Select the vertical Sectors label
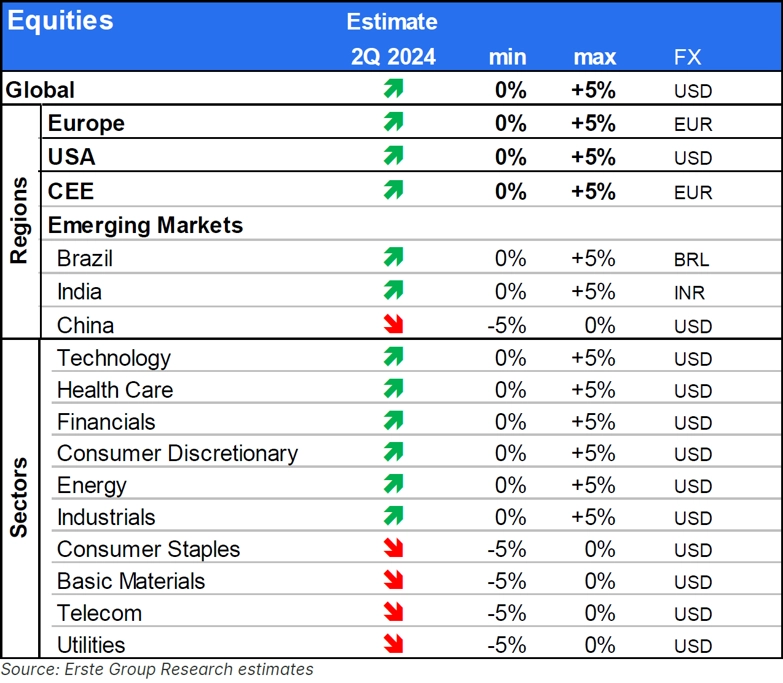The image size is (783, 683). tap(19, 497)
